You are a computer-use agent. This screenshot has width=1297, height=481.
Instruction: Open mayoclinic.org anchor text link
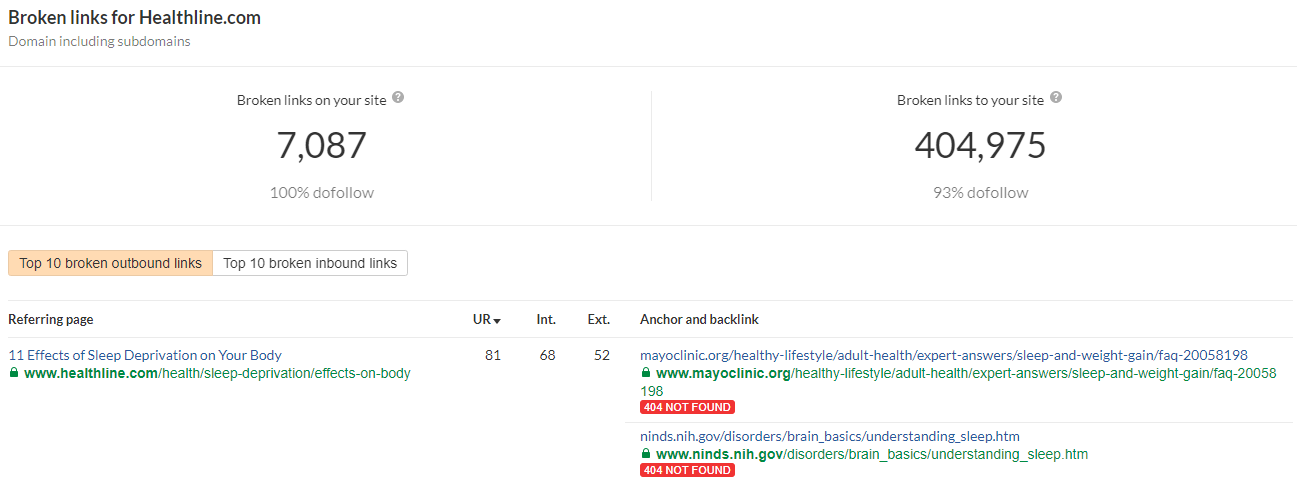click(944, 355)
